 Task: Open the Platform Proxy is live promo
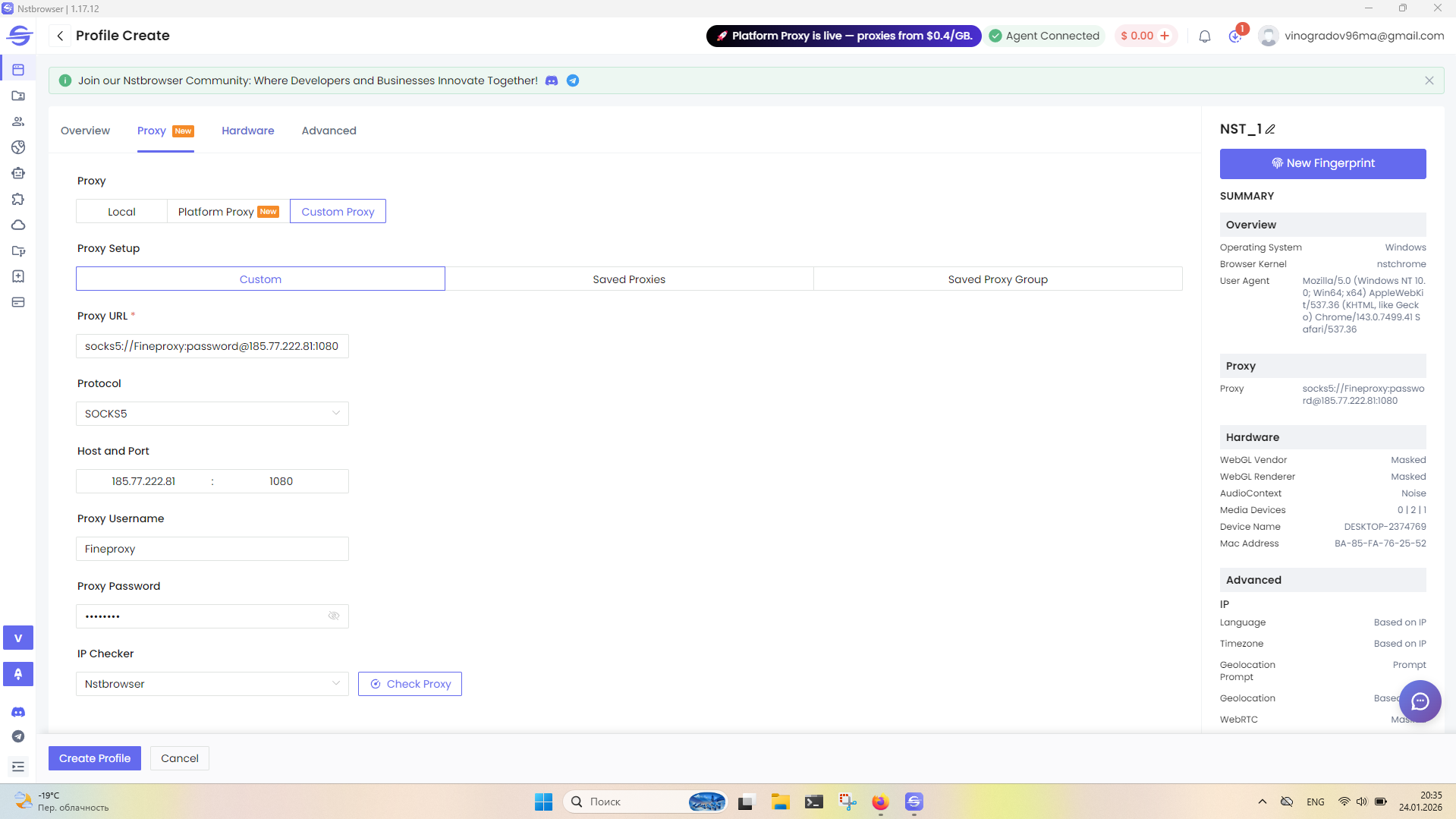tap(844, 36)
